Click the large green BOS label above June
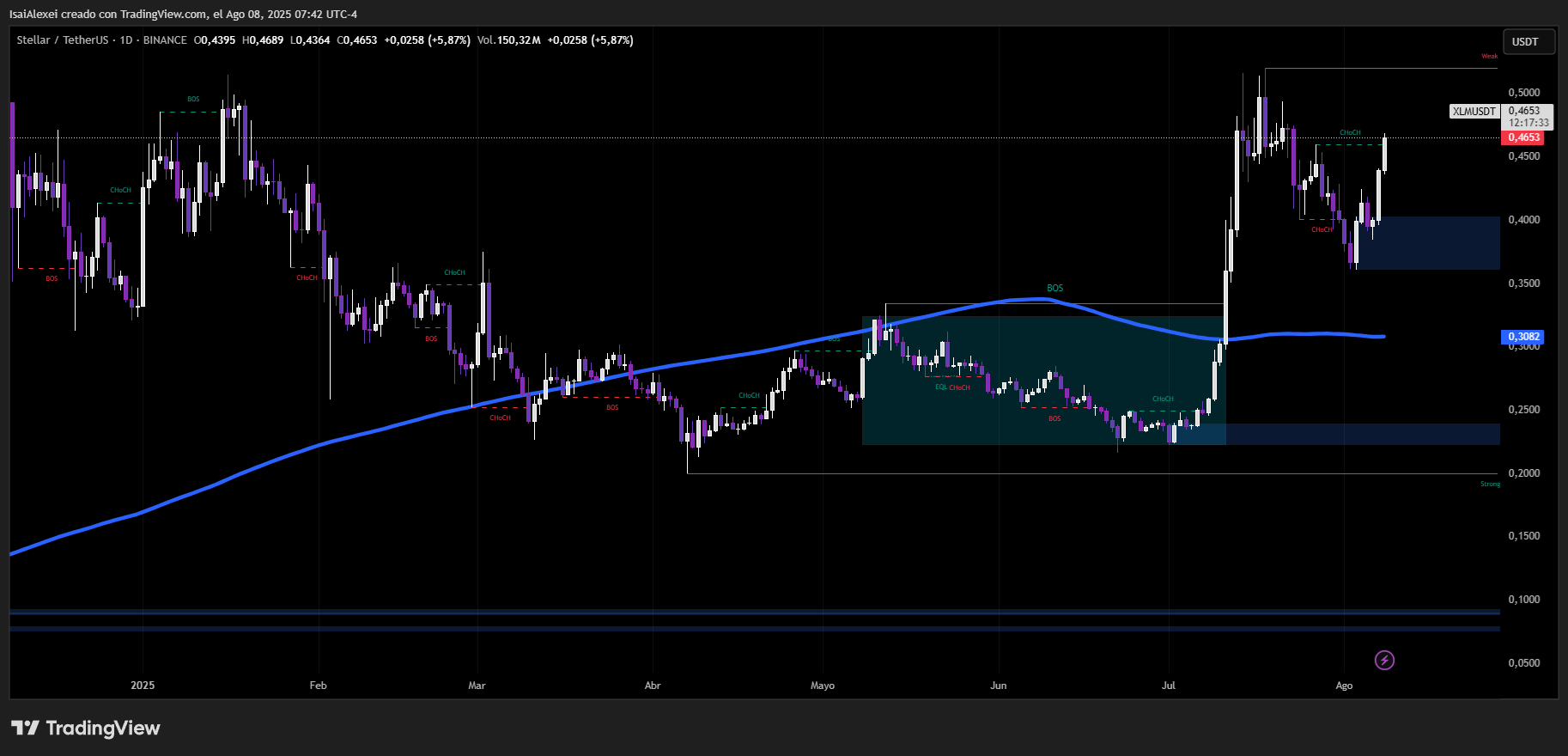Viewport: 1568px width, 756px height. [1054, 289]
